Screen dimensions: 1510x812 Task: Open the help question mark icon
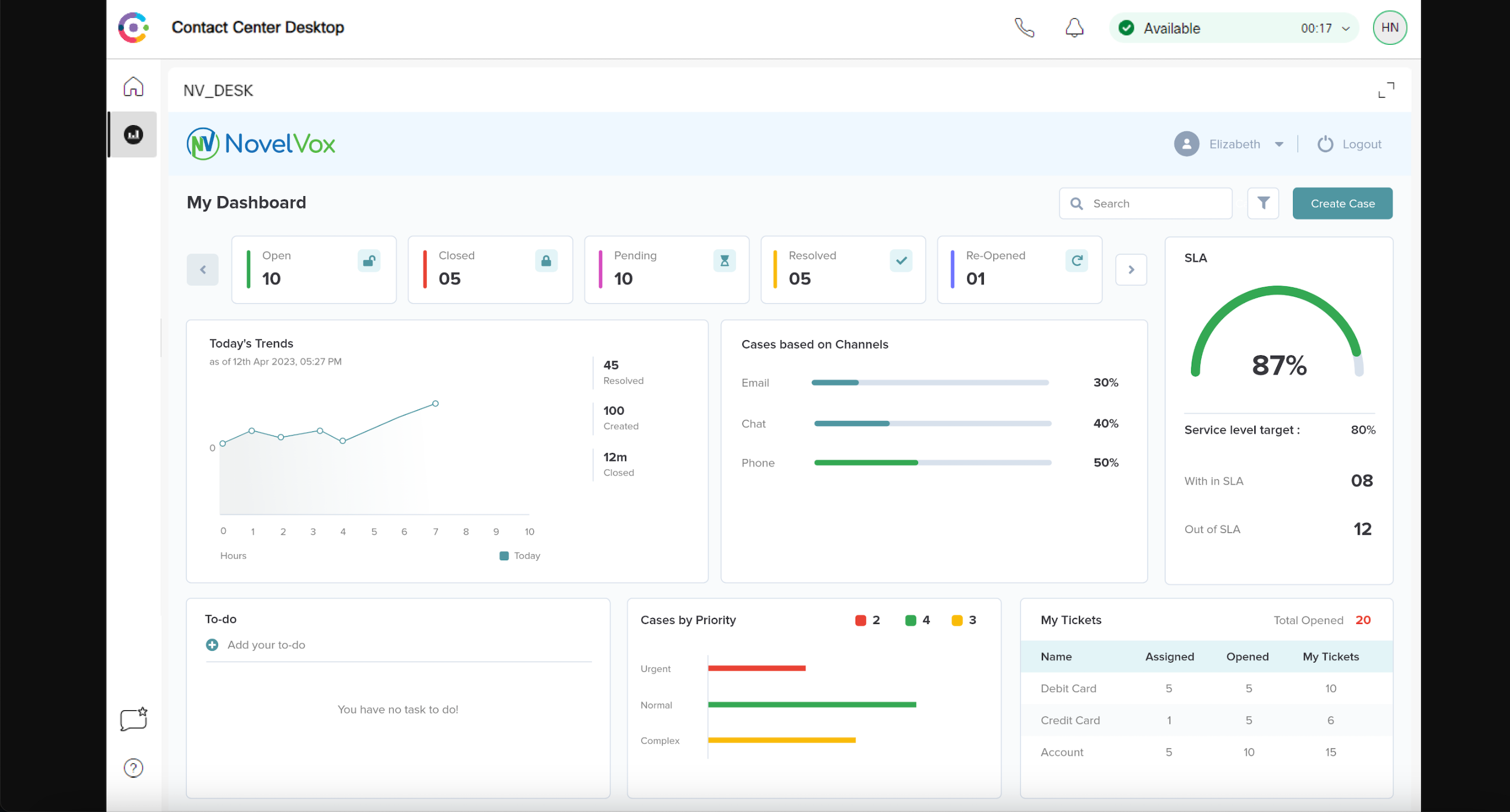tap(133, 767)
